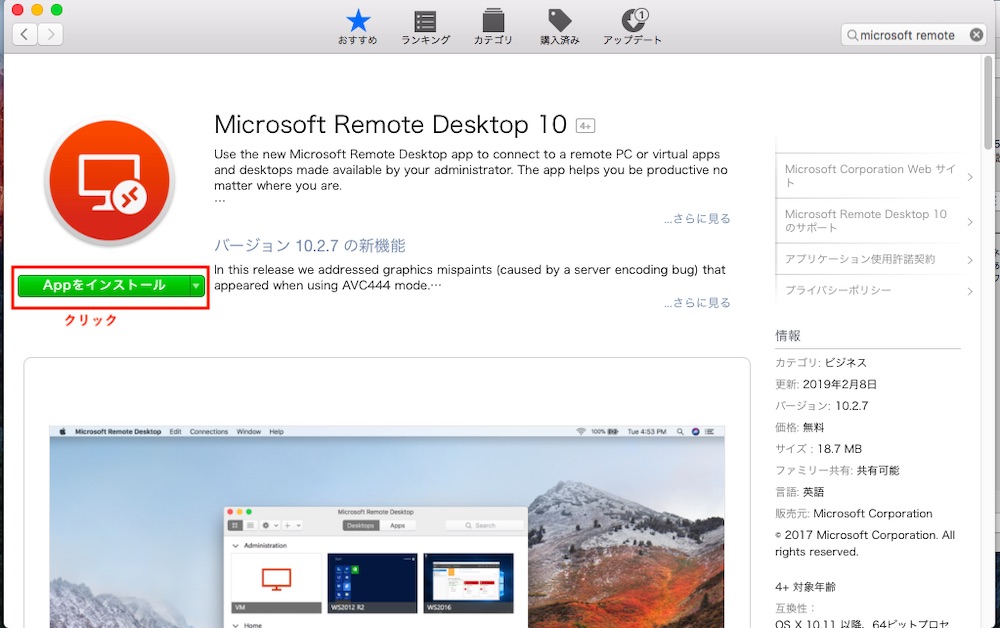Image resolution: width=1000 pixels, height=628 pixels.
Task: Expand the description with さらに見る
Action: point(697,219)
